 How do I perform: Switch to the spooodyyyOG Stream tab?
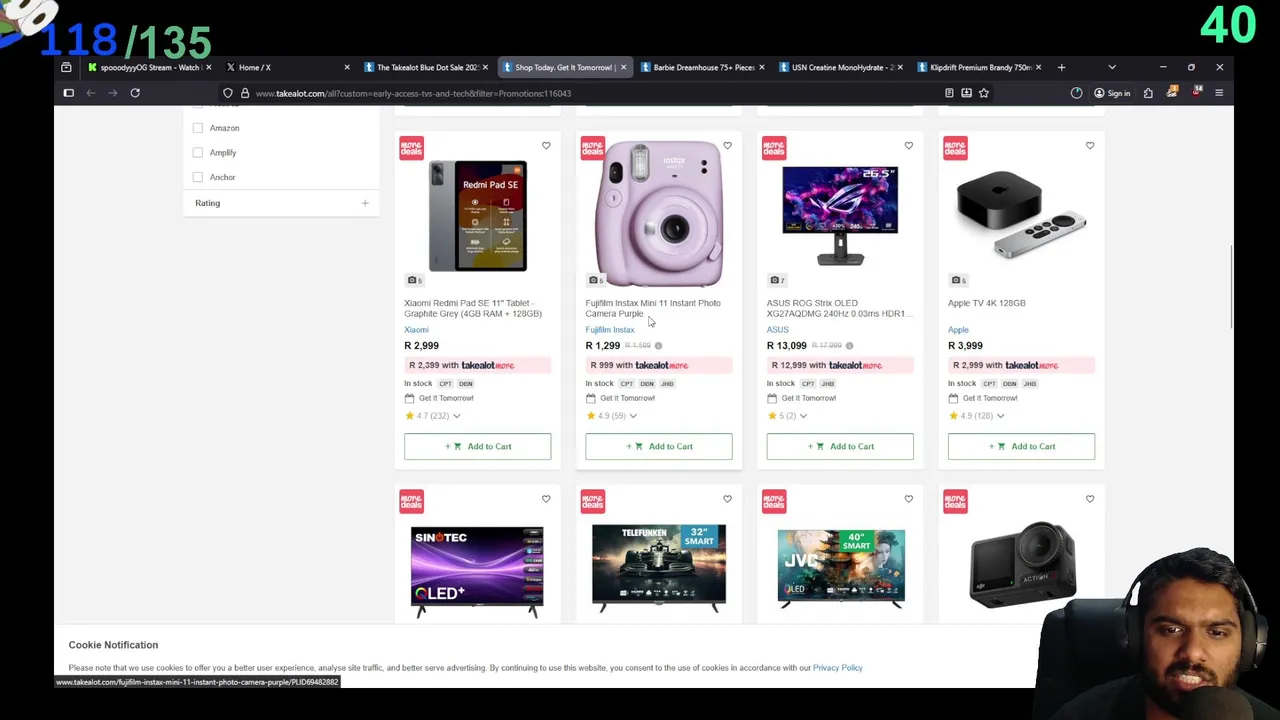[149, 67]
